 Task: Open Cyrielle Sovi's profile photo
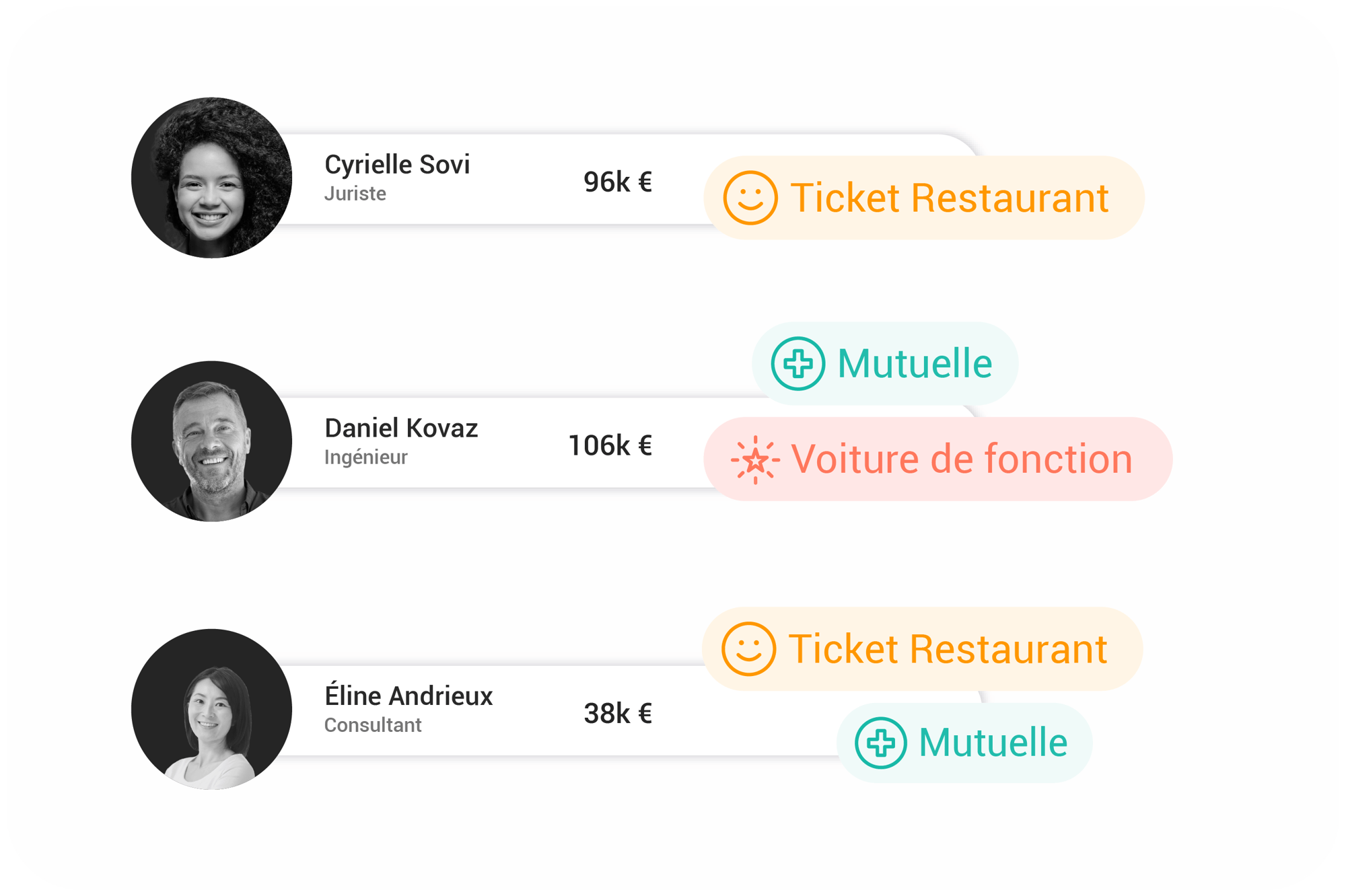coord(211,178)
